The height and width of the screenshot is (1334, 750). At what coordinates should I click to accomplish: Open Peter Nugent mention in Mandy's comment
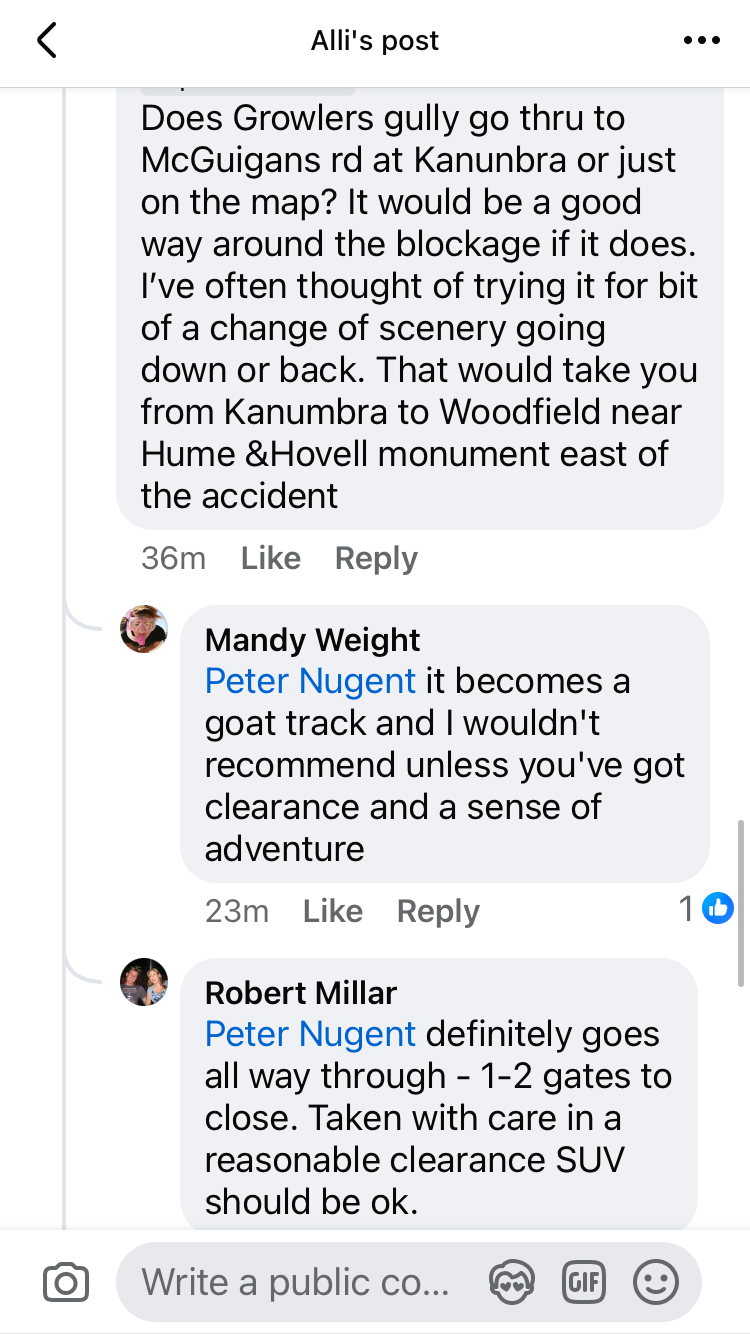[x=310, y=681]
